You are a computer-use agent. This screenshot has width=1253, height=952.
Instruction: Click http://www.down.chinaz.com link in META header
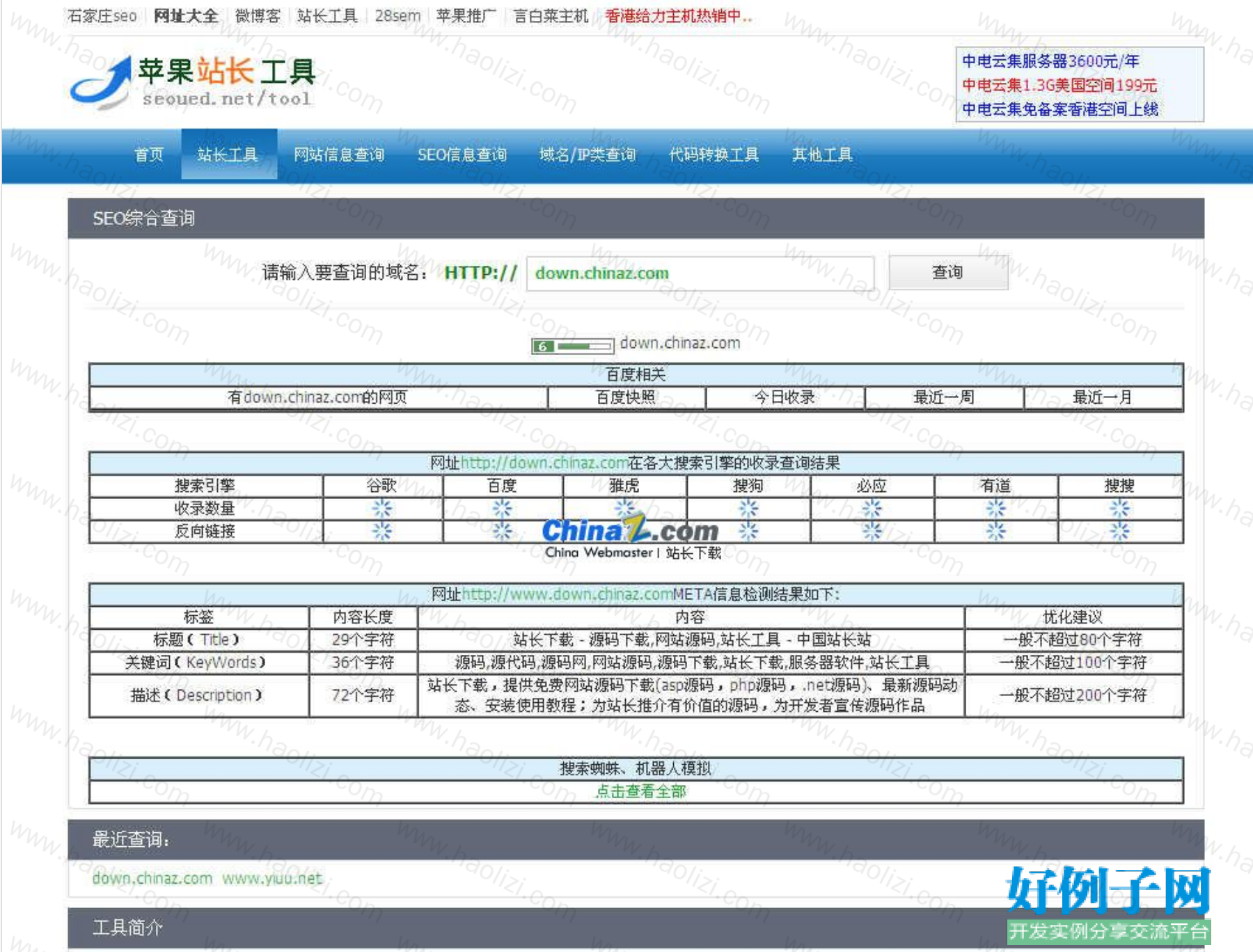pos(567,594)
